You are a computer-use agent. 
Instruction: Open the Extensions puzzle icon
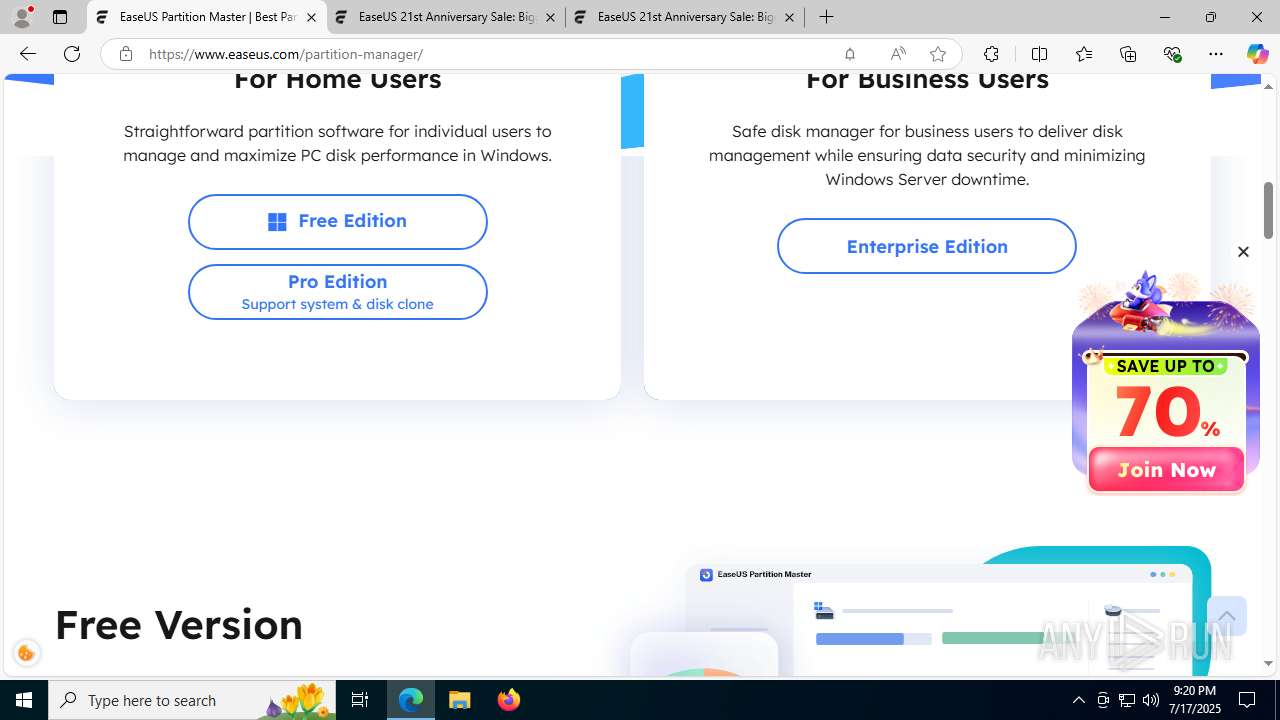point(991,54)
